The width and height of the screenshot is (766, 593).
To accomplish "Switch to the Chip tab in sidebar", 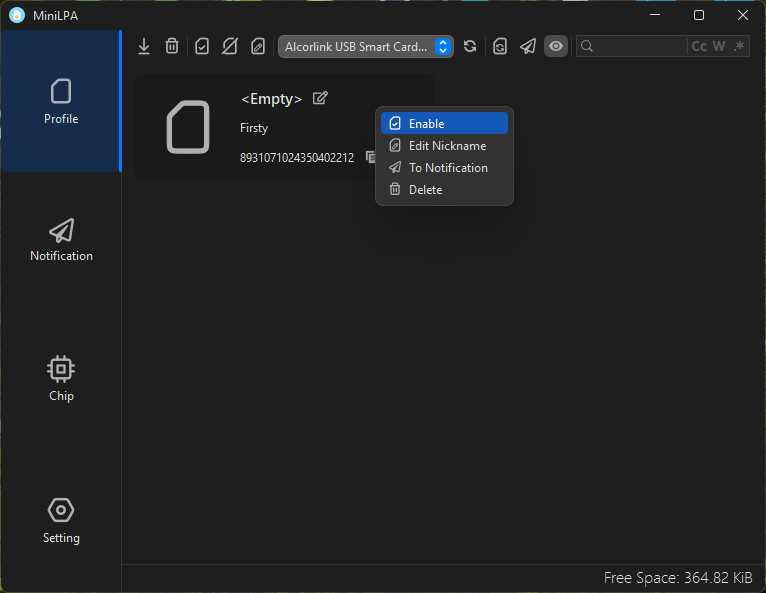I will (x=61, y=378).
